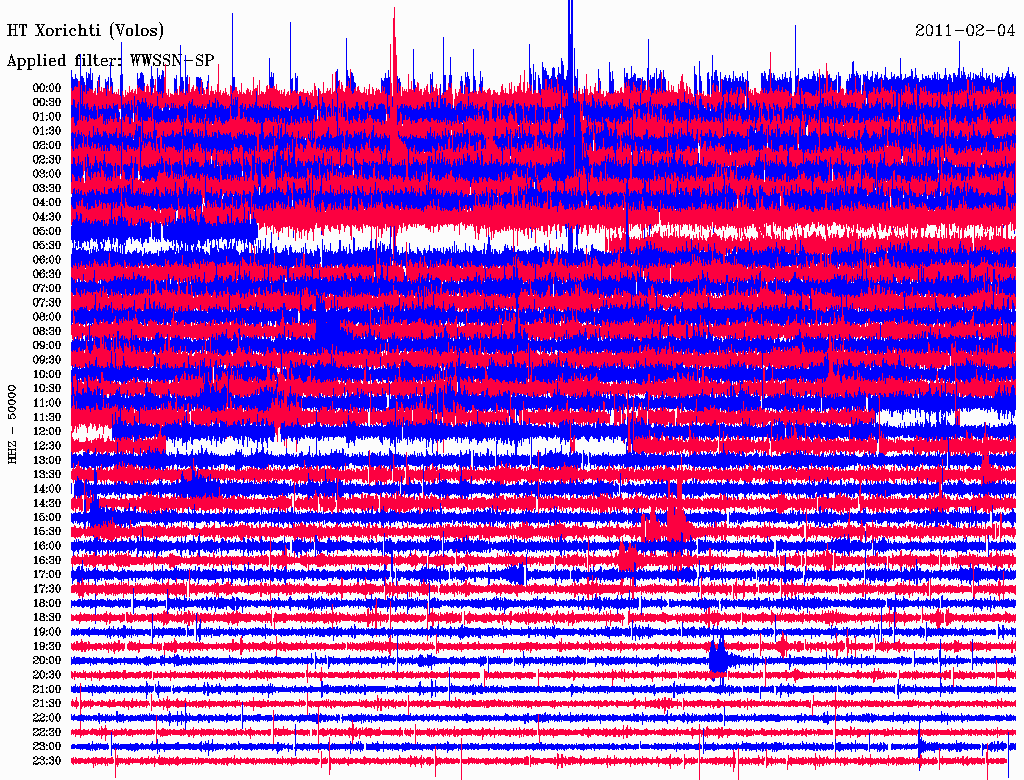Select the 15:30 time label
Image resolution: width=1024 pixels, height=780 pixels.
(x=47, y=532)
